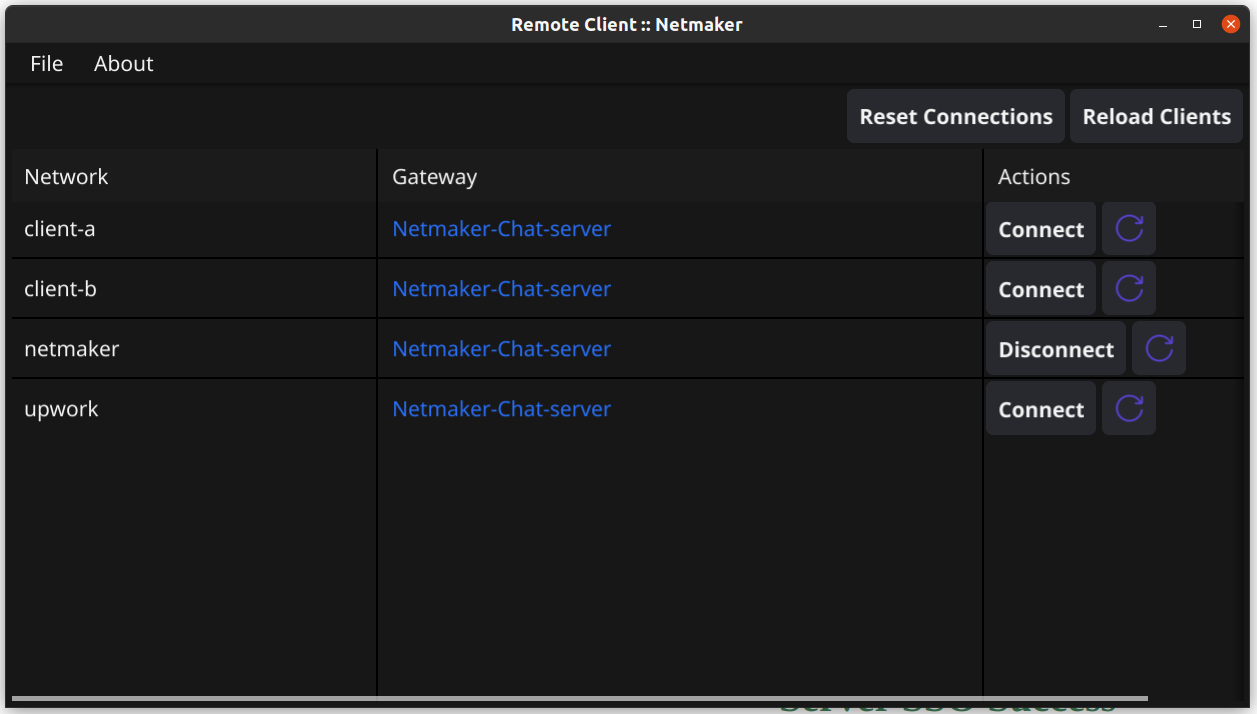
Task: Open the About menu
Action: point(124,64)
